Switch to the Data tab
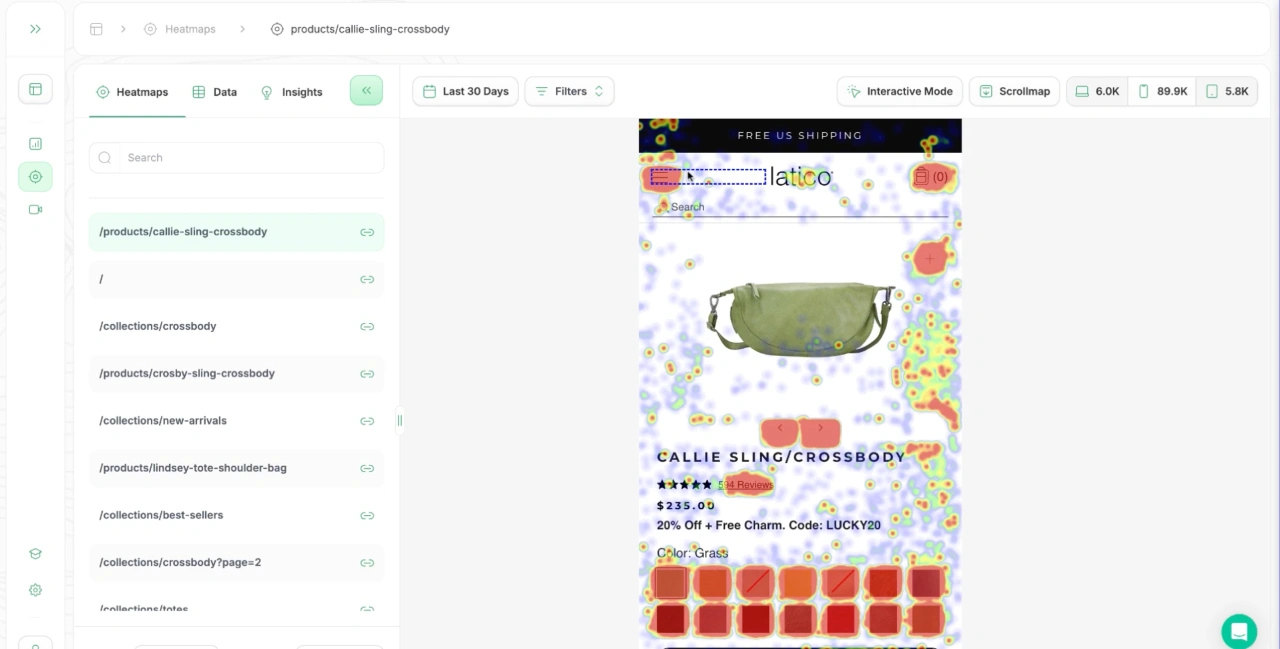1280x649 pixels. point(215,92)
